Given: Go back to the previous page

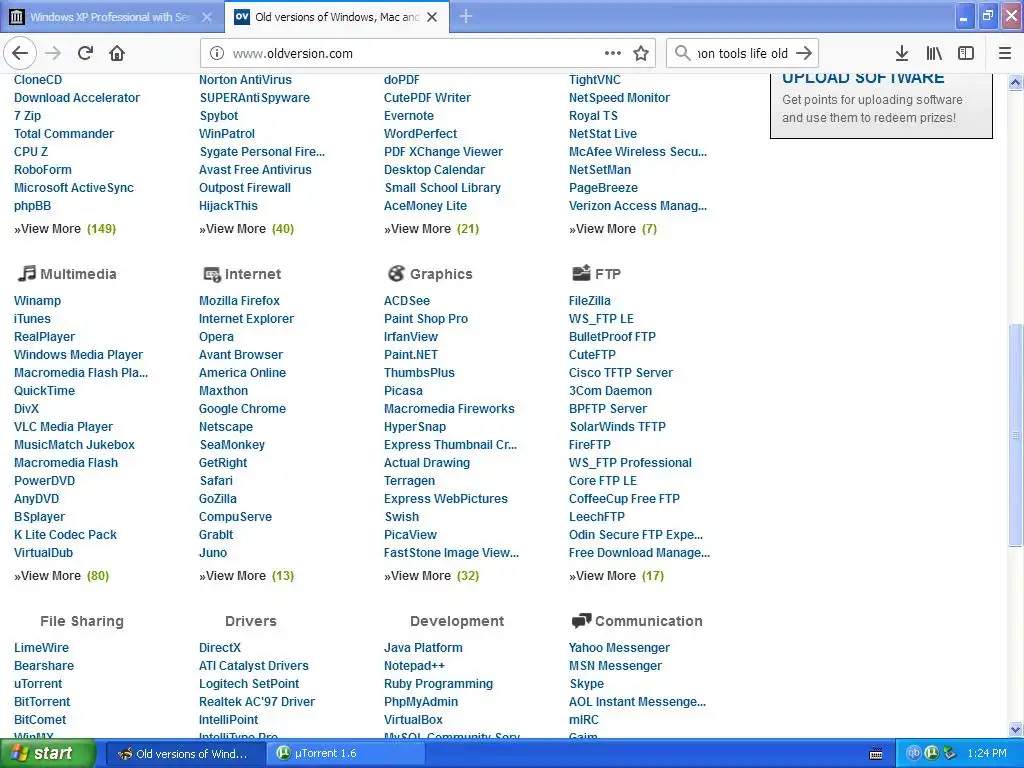Looking at the screenshot, I should tap(20, 53).
